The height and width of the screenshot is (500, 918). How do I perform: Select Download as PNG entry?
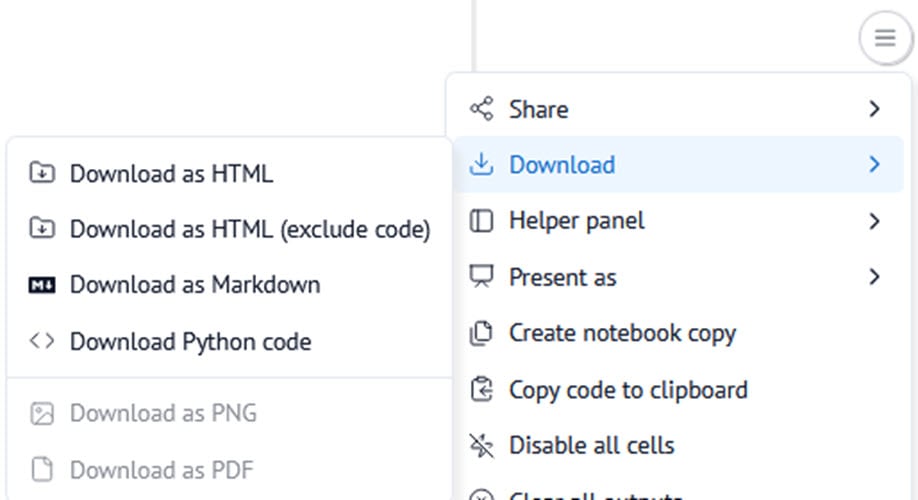pos(163,413)
